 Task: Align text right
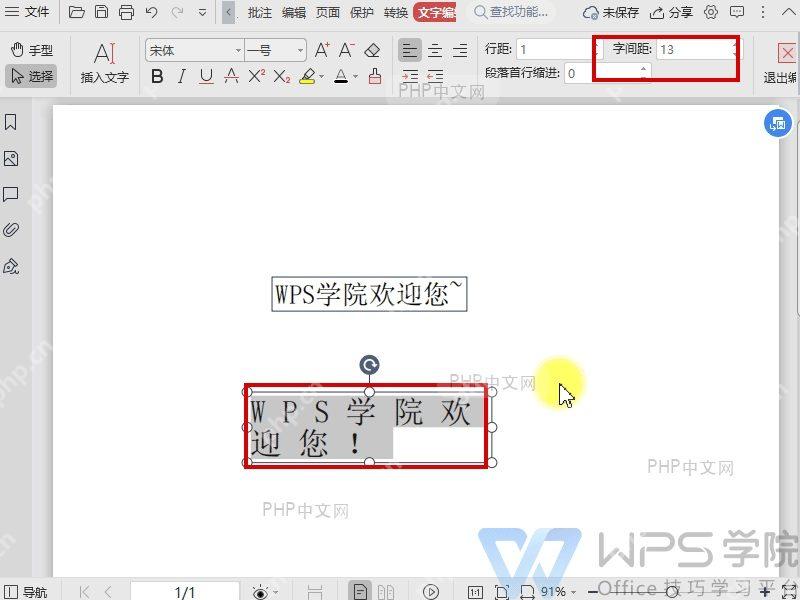[x=460, y=50]
